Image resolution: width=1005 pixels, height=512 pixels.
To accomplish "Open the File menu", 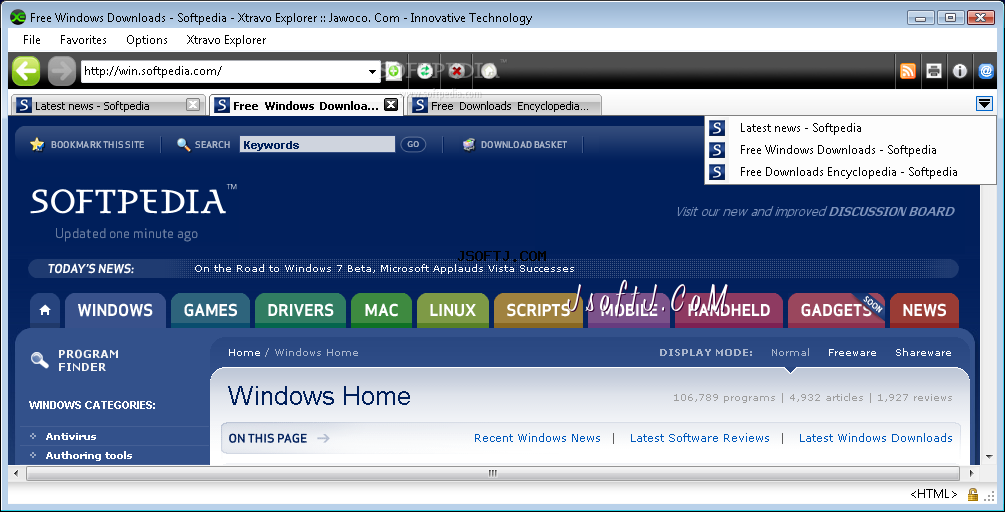I will [31, 40].
